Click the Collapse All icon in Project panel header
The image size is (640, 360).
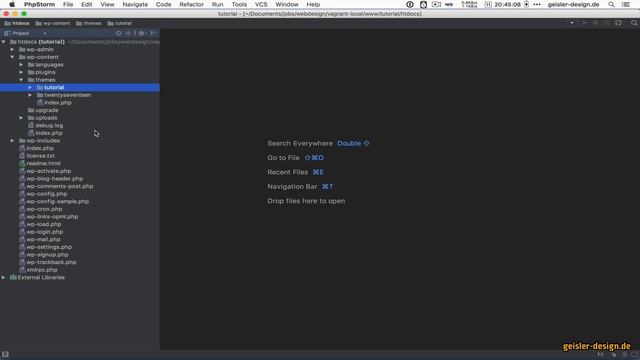(x=128, y=33)
